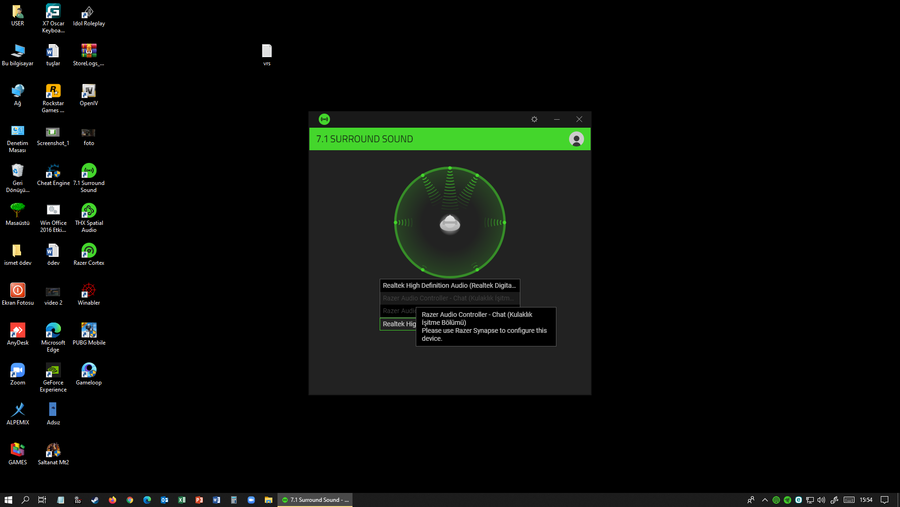Select Masaüstü tree desktop icon
Screen dimensions: 900x507
18,215
